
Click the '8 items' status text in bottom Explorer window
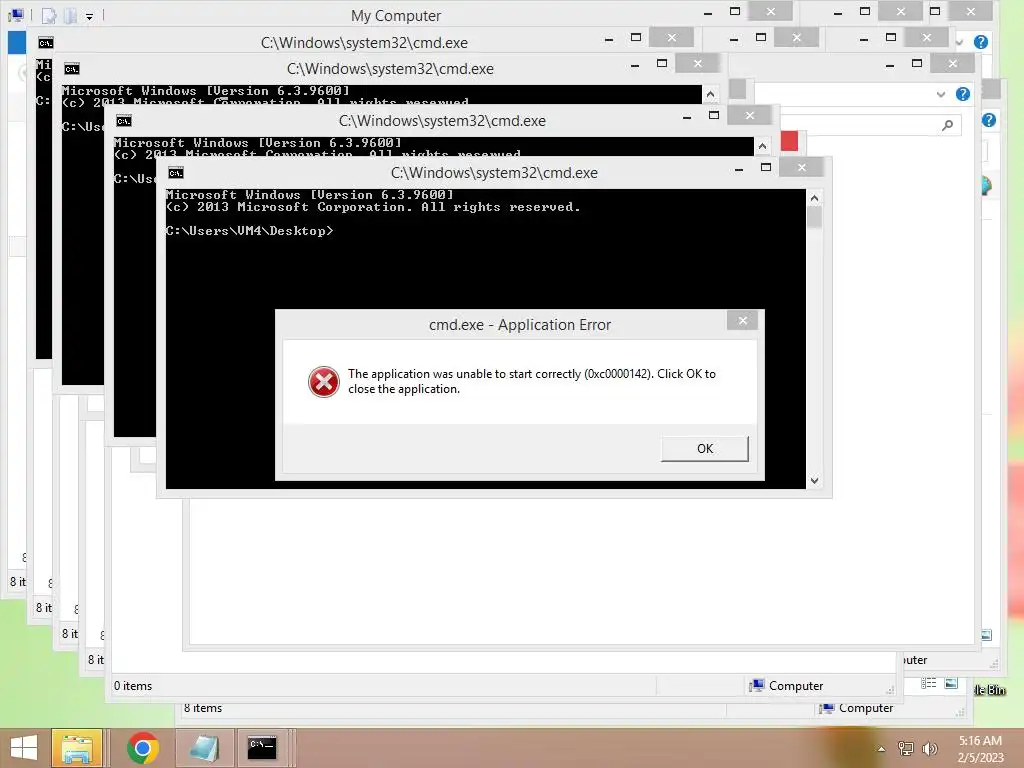coord(202,708)
